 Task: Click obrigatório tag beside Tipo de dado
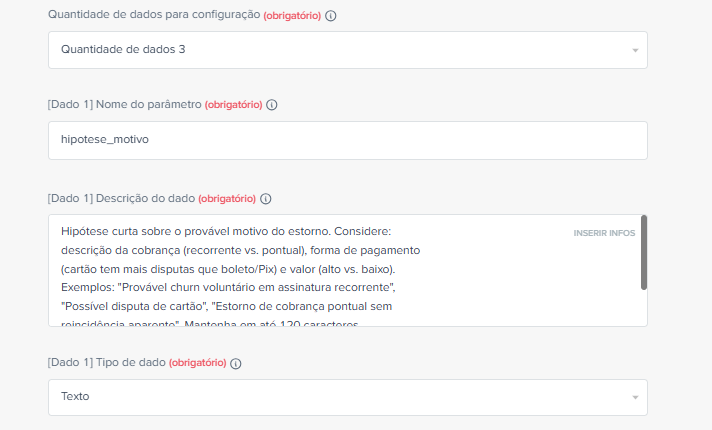click(x=198, y=362)
